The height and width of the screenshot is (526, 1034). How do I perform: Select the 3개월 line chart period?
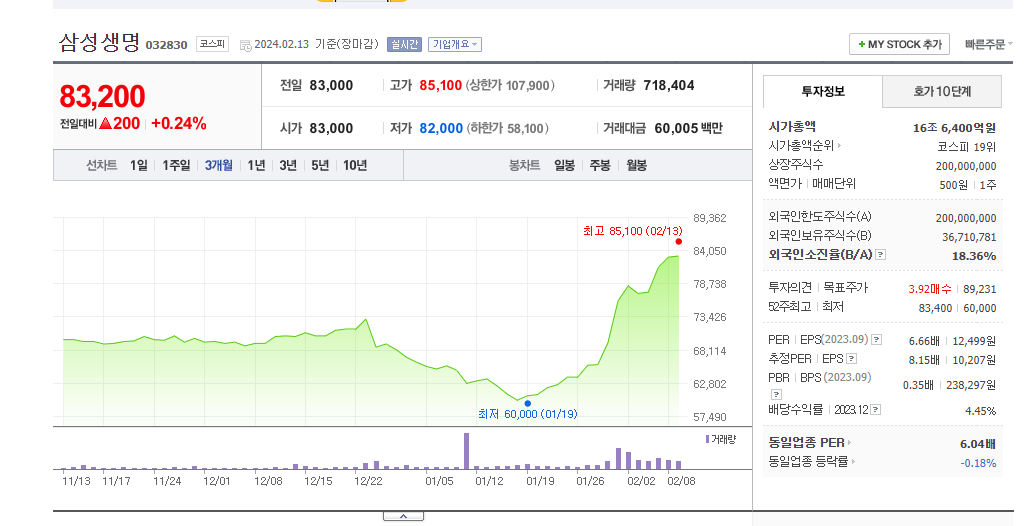218,165
